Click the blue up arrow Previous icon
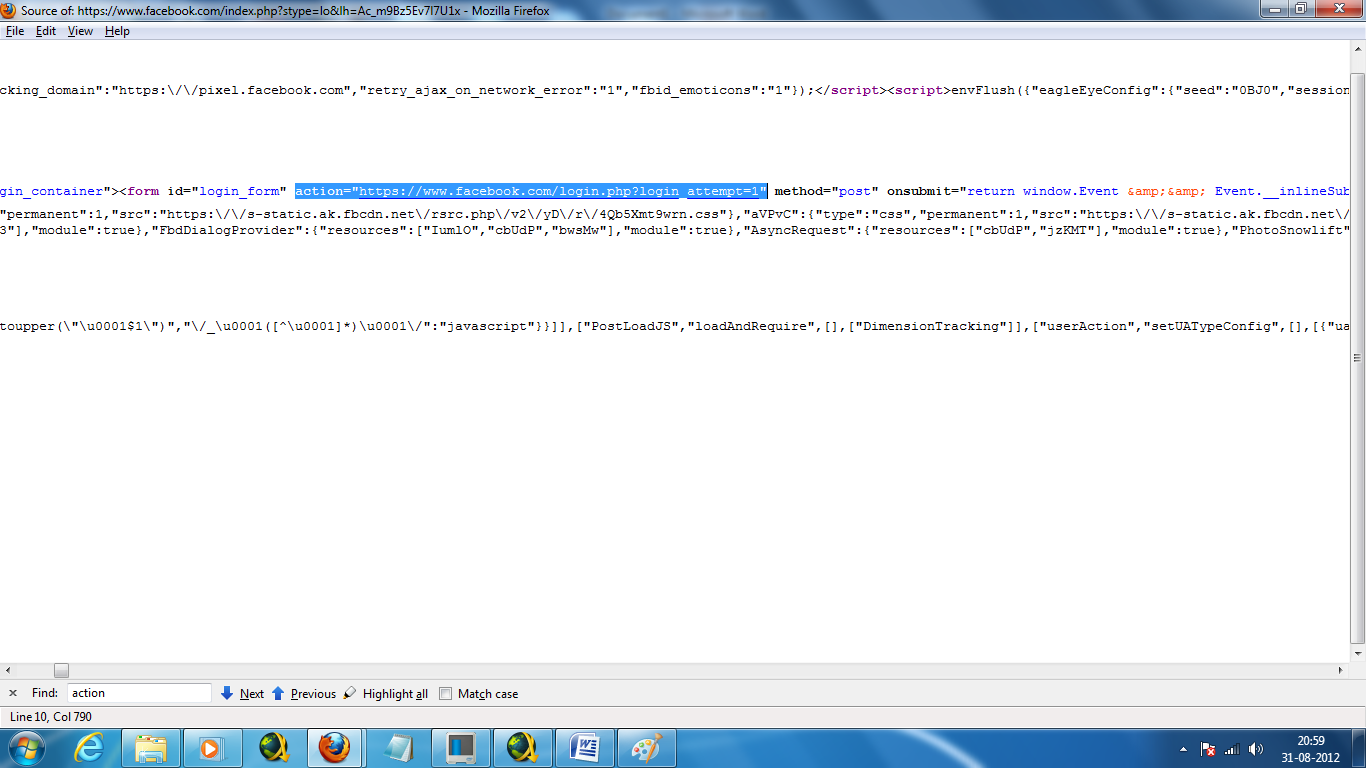The width and height of the screenshot is (1366, 768). click(278, 693)
